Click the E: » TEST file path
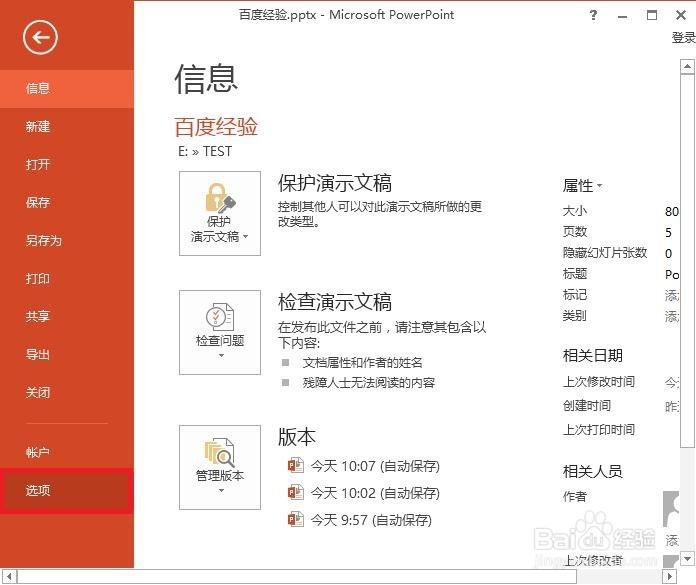The image size is (696, 585). 205,151
